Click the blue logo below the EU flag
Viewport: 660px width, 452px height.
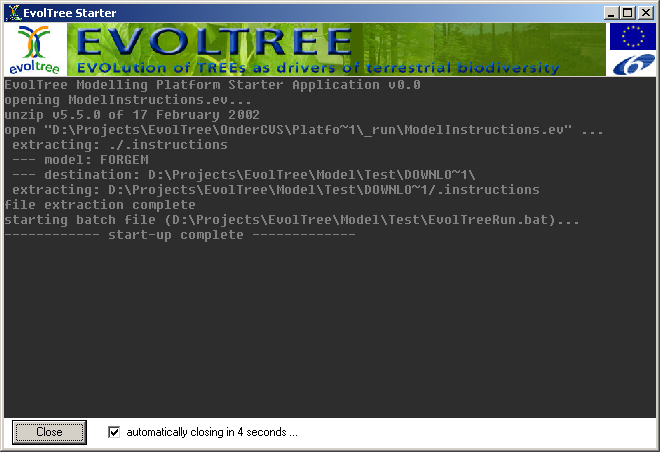pos(632,64)
